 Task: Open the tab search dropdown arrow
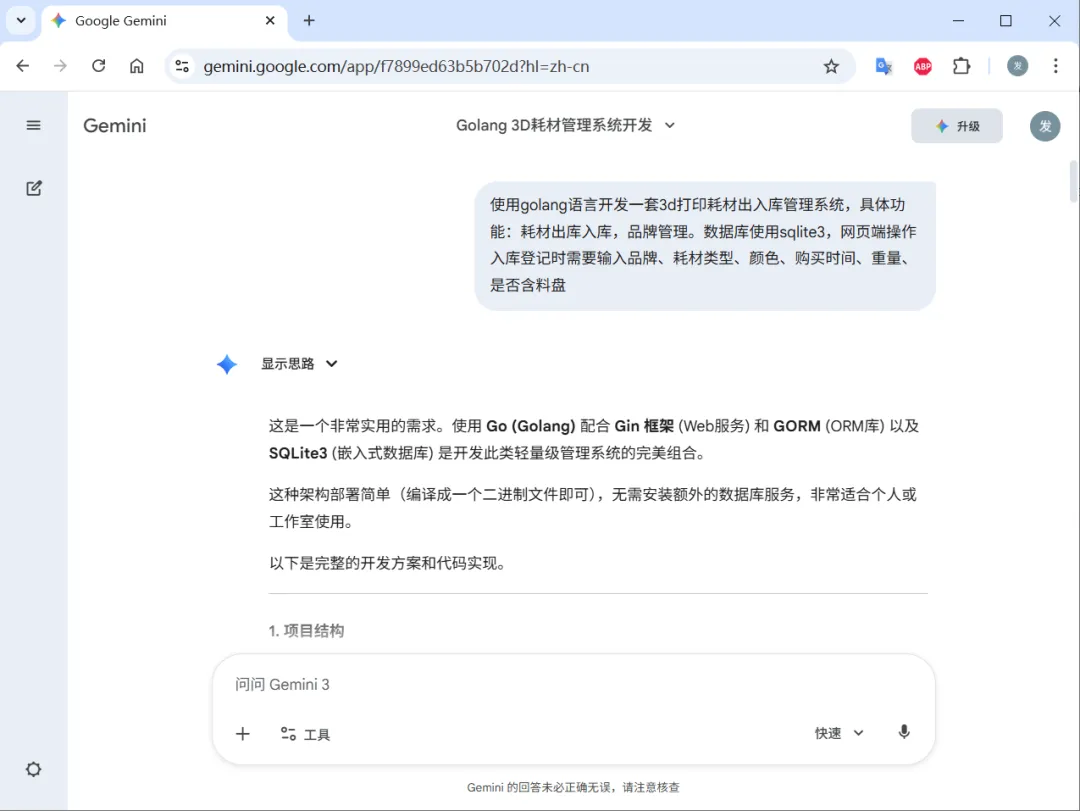coord(21,21)
